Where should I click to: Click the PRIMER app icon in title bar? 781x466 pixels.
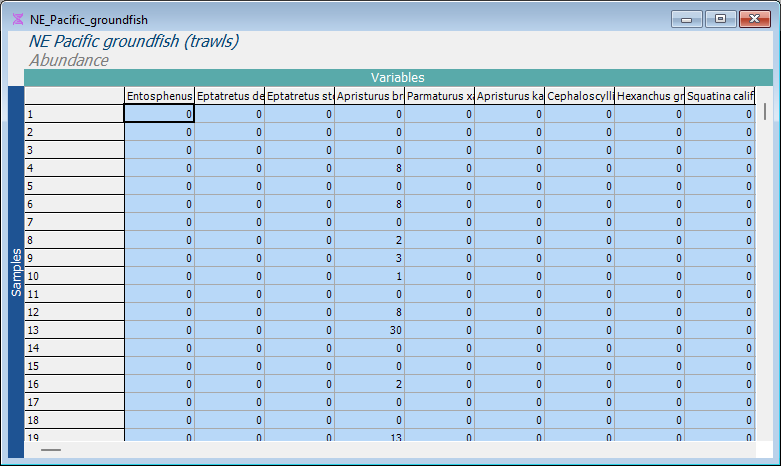[17, 19]
